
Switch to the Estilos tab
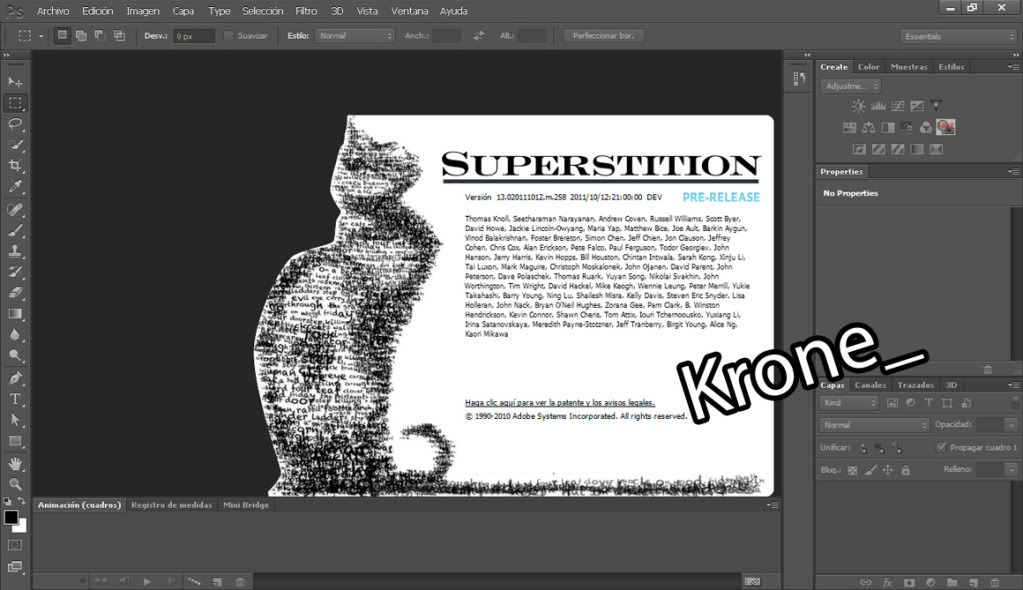pyautogui.click(x=951, y=67)
